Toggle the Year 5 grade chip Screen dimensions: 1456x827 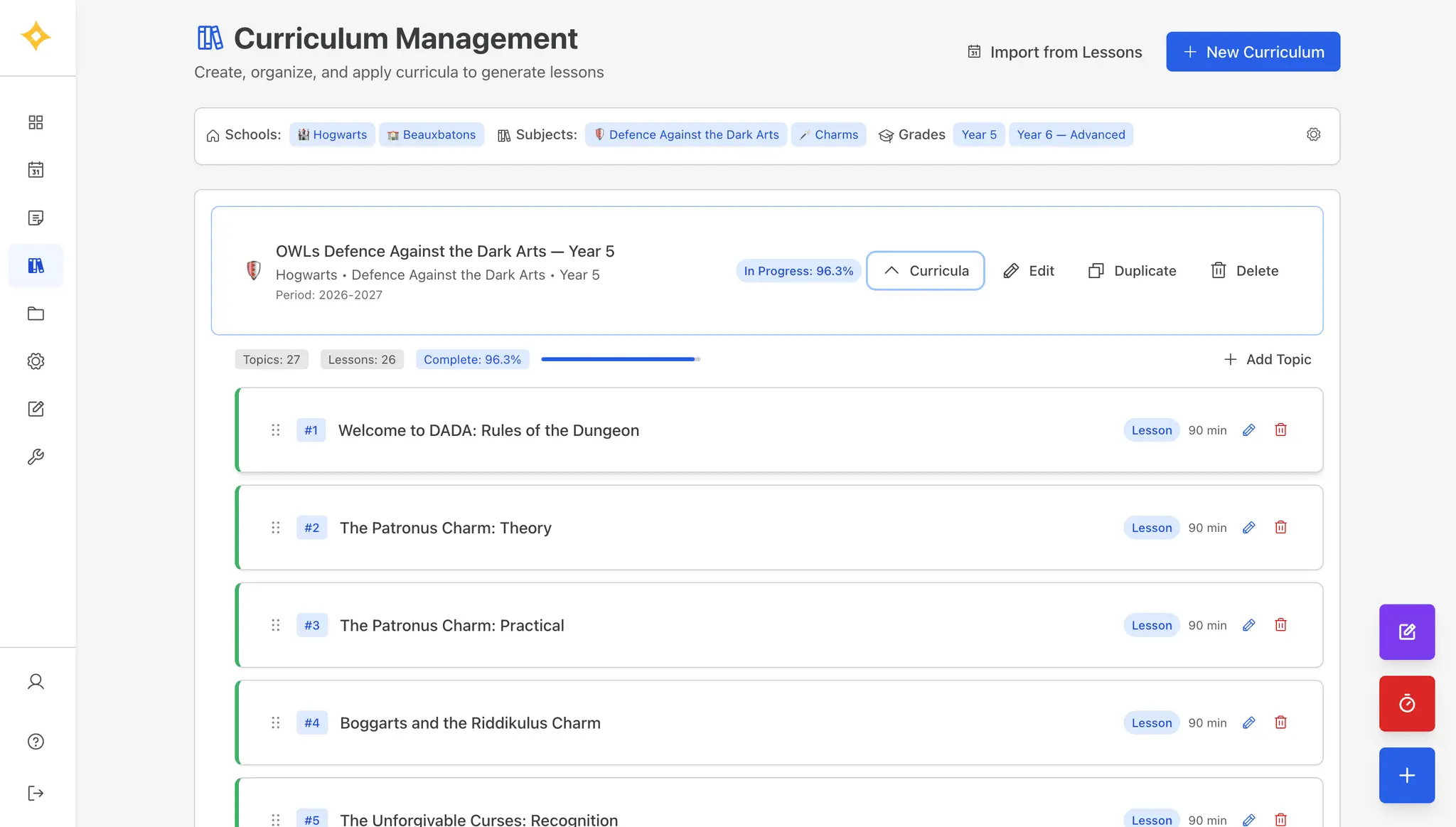click(979, 134)
